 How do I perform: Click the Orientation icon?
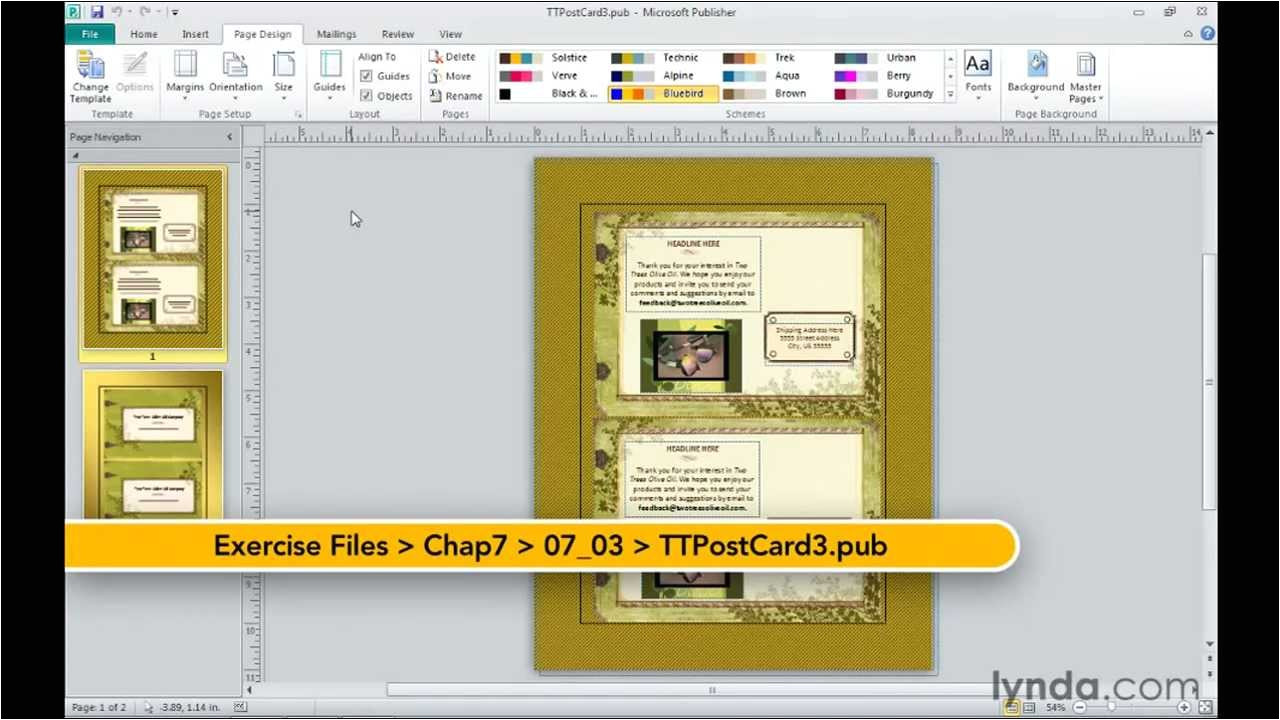236,68
